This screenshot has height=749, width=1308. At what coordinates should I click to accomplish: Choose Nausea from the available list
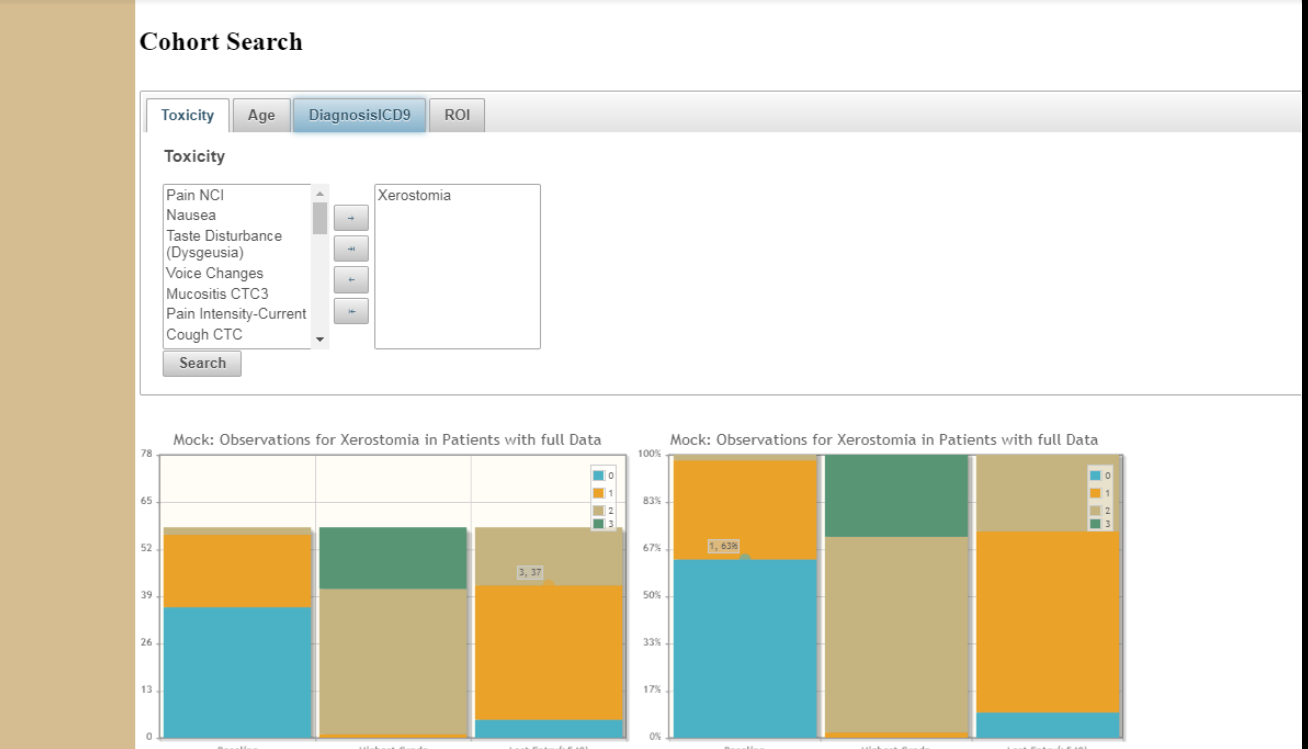pos(191,215)
